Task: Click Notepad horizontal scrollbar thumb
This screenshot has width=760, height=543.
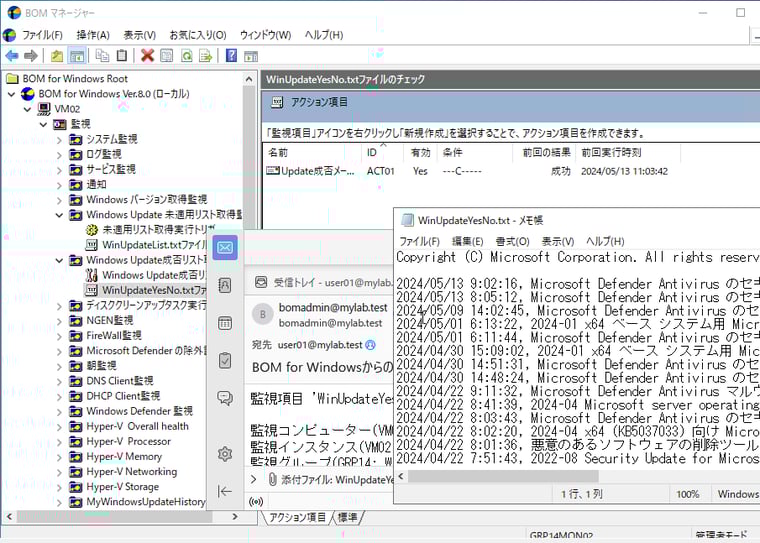Action: click(503, 476)
